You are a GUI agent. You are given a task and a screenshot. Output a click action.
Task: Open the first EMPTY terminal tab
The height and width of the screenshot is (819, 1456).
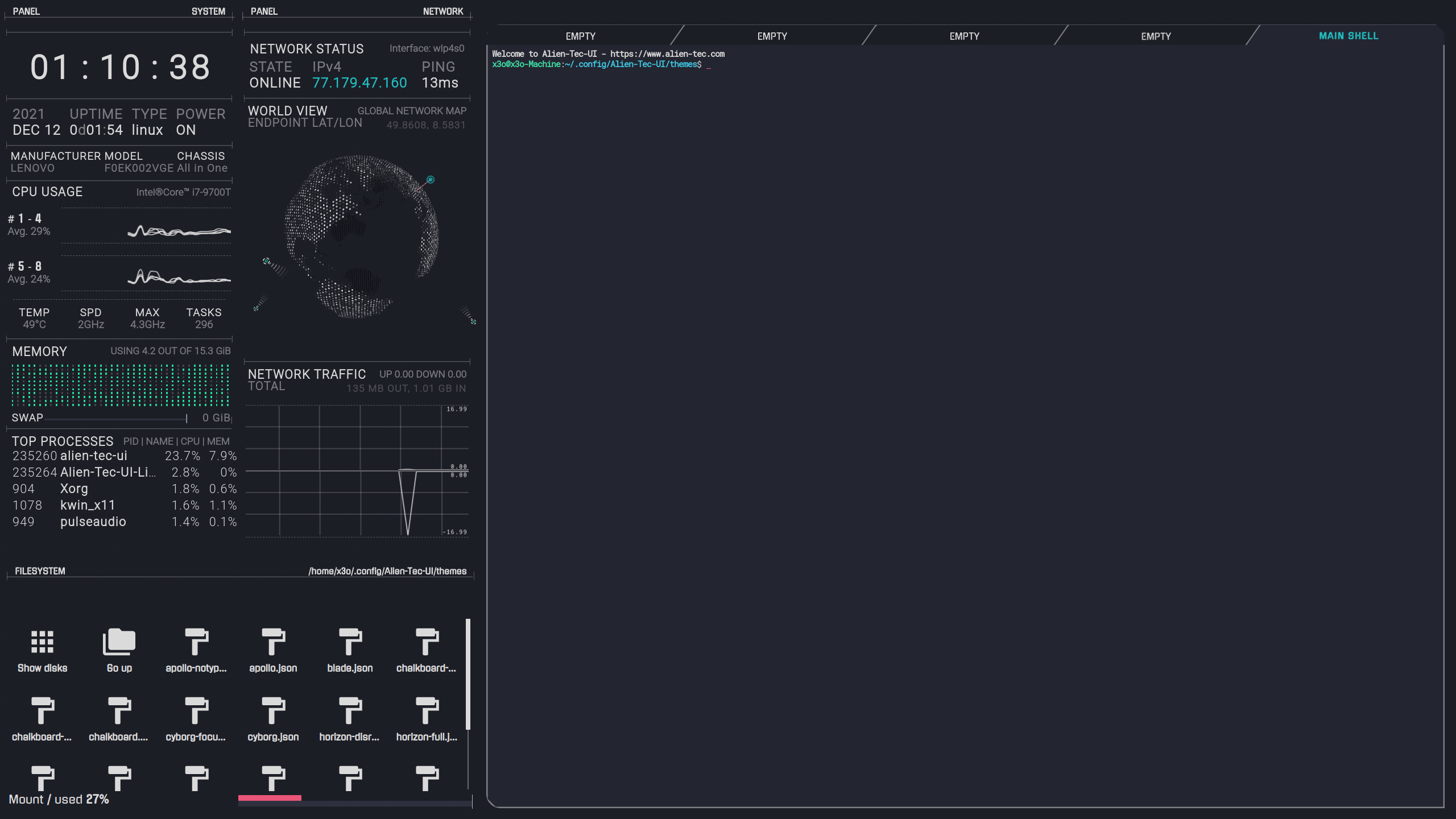580,36
